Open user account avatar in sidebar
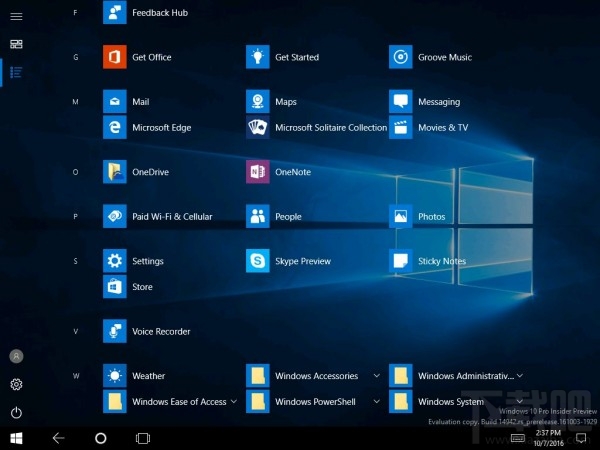 pos(16,356)
